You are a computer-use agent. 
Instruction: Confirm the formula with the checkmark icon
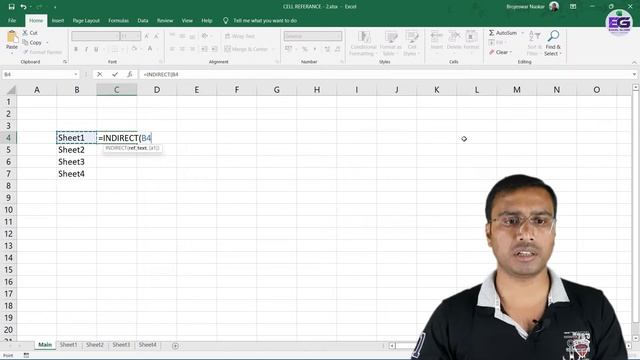coord(115,74)
